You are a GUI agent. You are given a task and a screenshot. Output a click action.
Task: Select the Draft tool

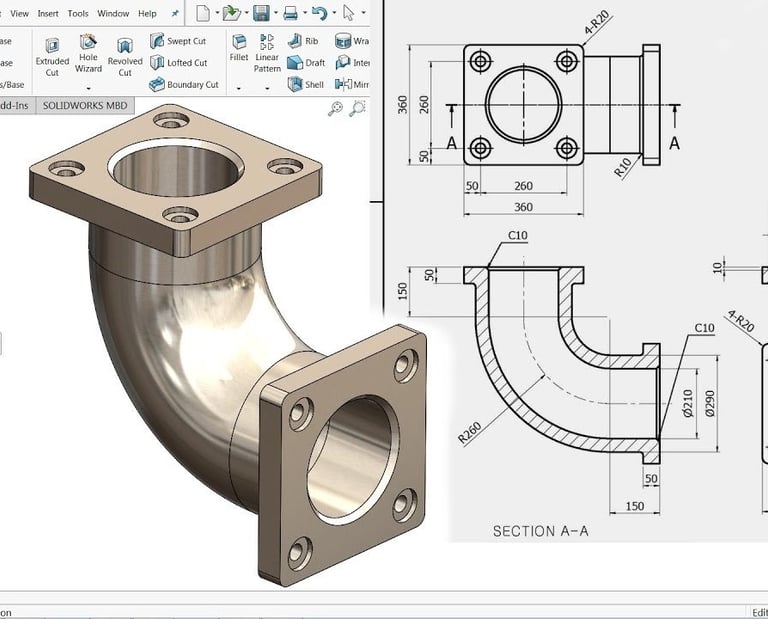pos(306,63)
